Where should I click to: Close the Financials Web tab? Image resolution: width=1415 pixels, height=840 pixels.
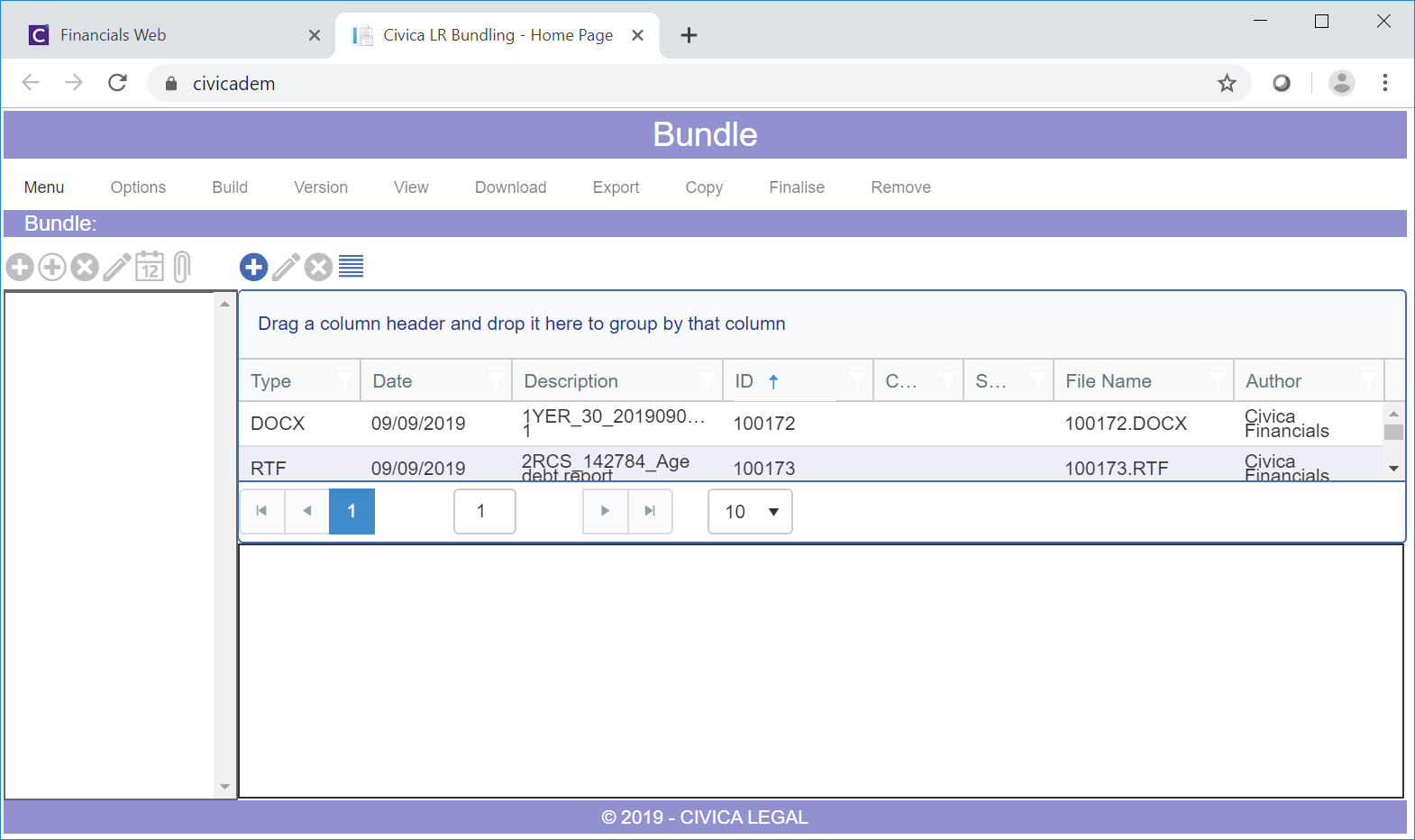[314, 35]
